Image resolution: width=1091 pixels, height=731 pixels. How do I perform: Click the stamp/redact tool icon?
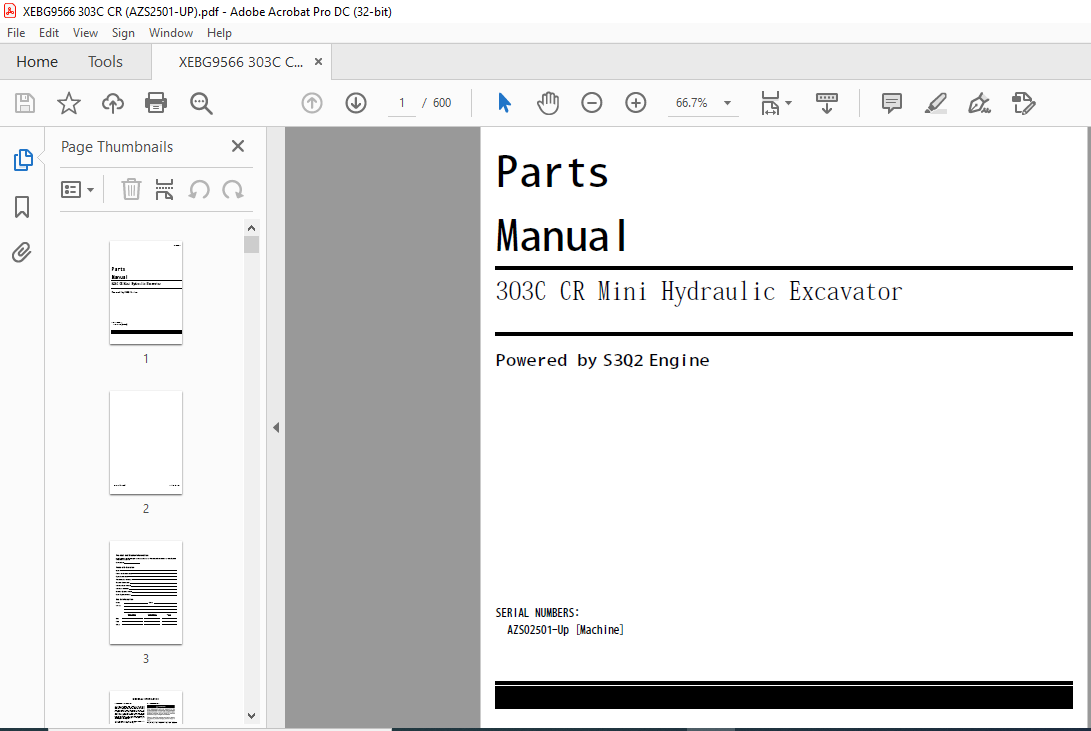click(x=1024, y=103)
